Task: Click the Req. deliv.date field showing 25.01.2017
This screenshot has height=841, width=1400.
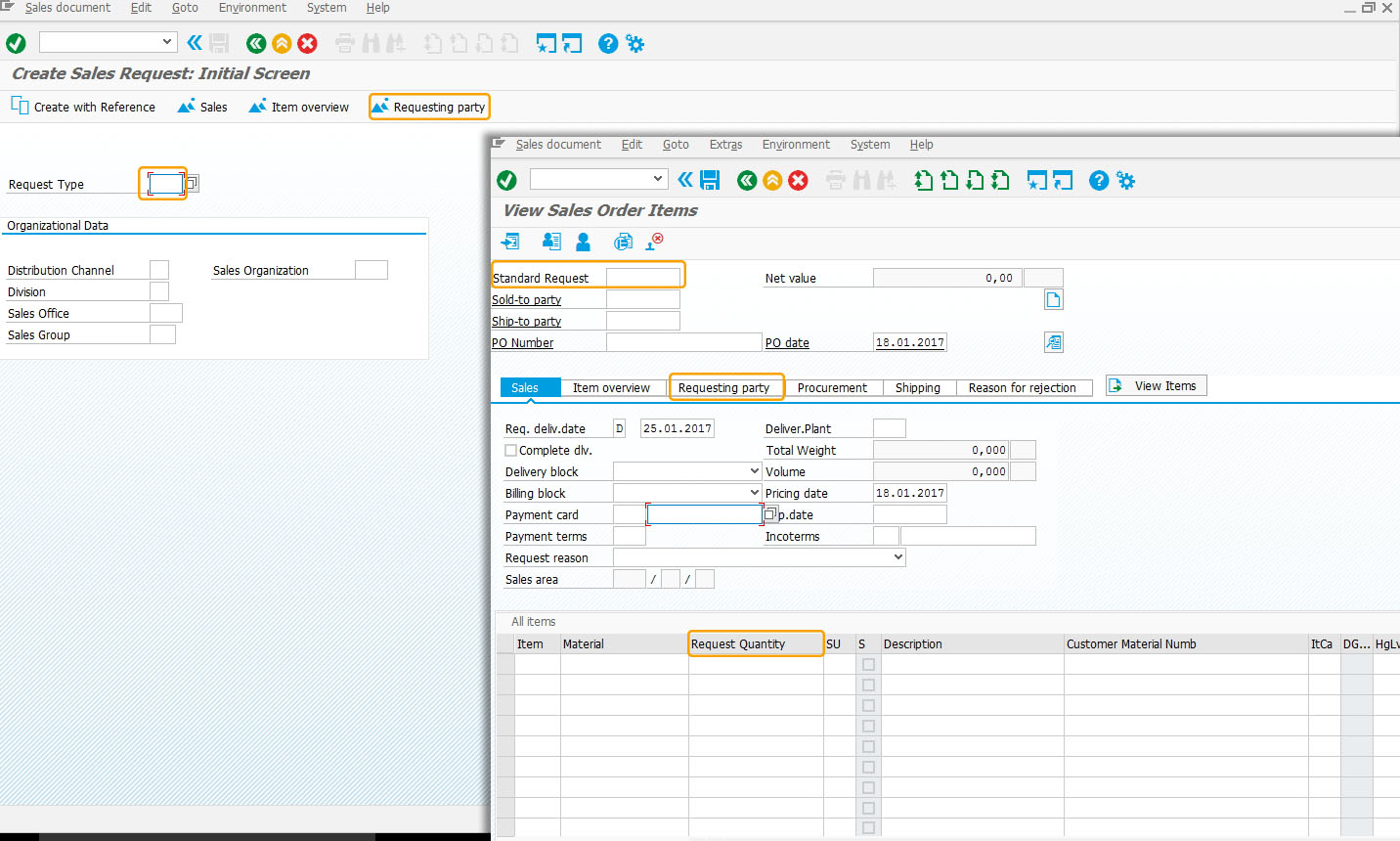Action: click(x=678, y=428)
